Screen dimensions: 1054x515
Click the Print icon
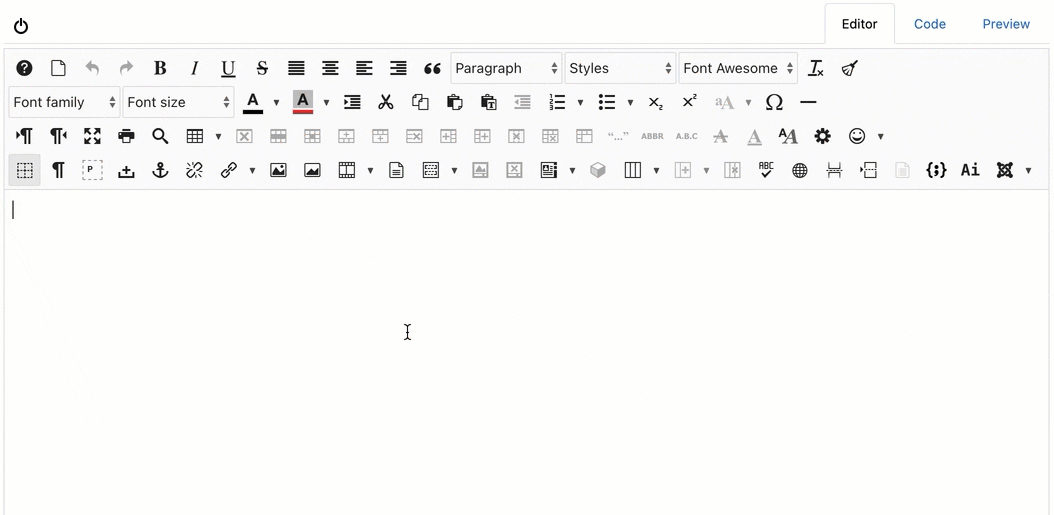click(x=126, y=136)
